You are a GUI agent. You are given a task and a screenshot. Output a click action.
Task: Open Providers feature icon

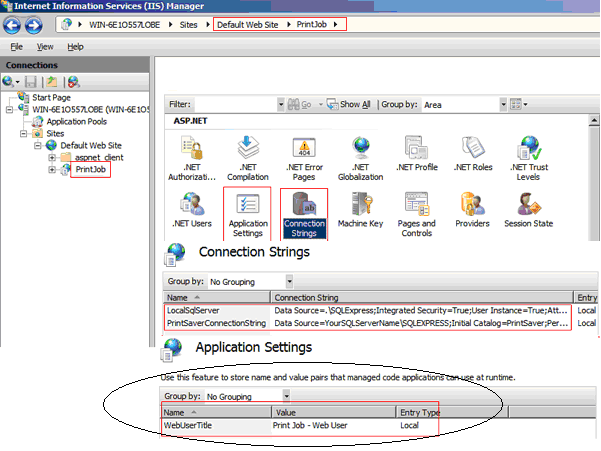[x=472, y=210]
